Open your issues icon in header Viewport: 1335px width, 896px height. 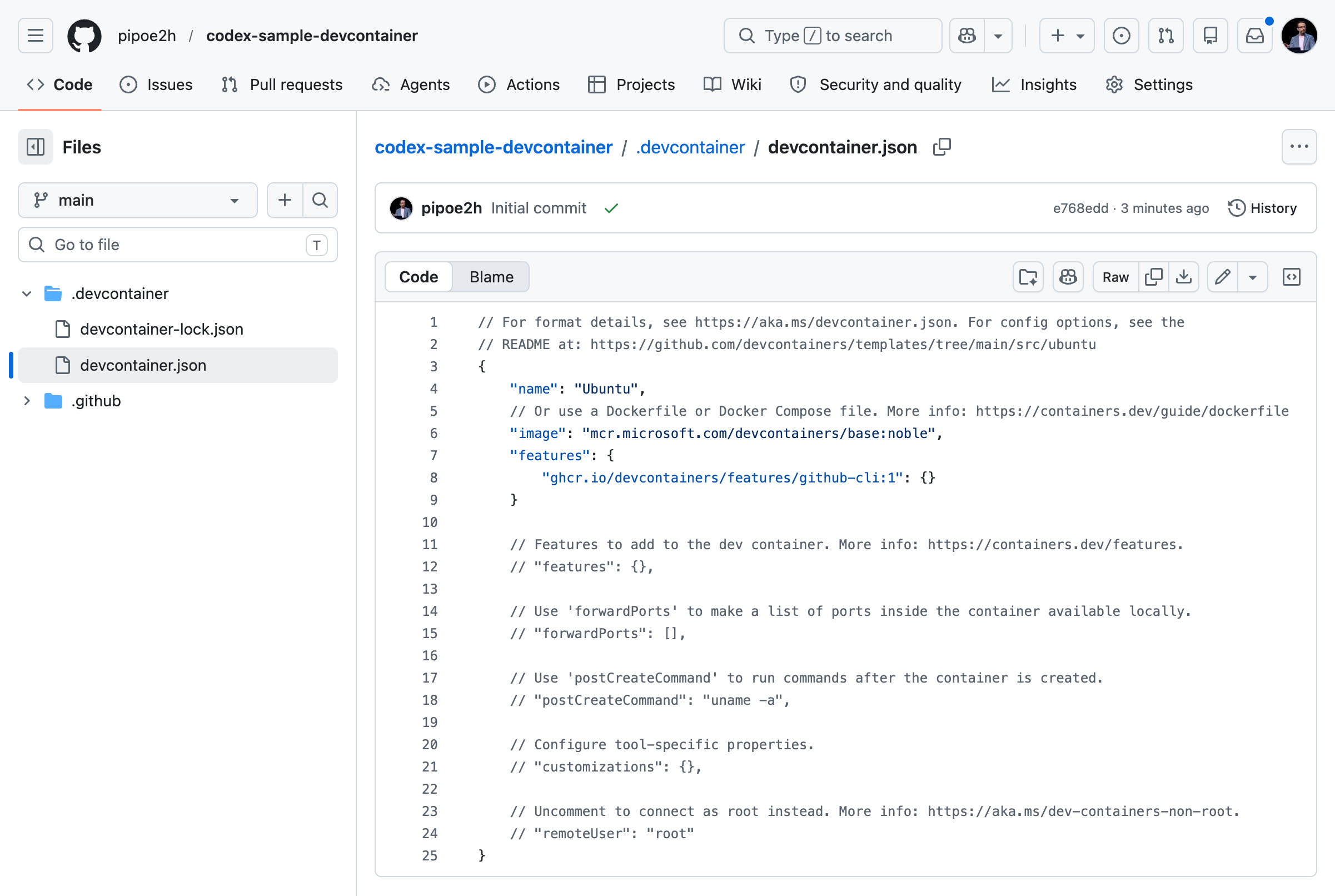pyautogui.click(x=1121, y=36)
